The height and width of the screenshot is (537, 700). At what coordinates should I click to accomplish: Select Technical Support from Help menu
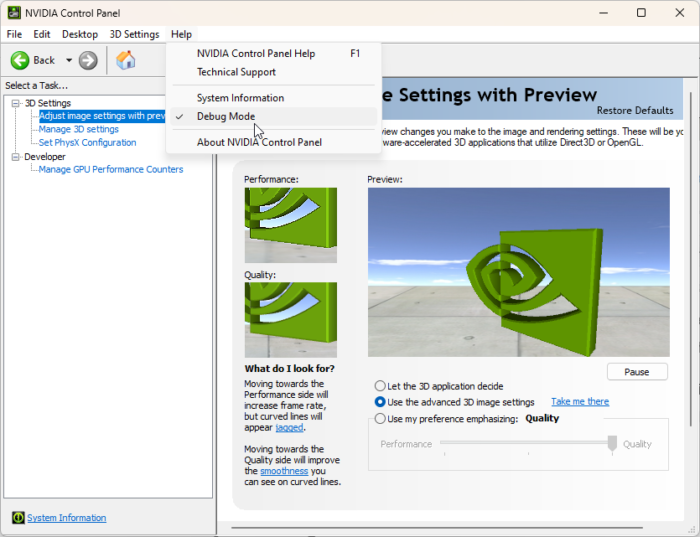[x=274, y=72]
